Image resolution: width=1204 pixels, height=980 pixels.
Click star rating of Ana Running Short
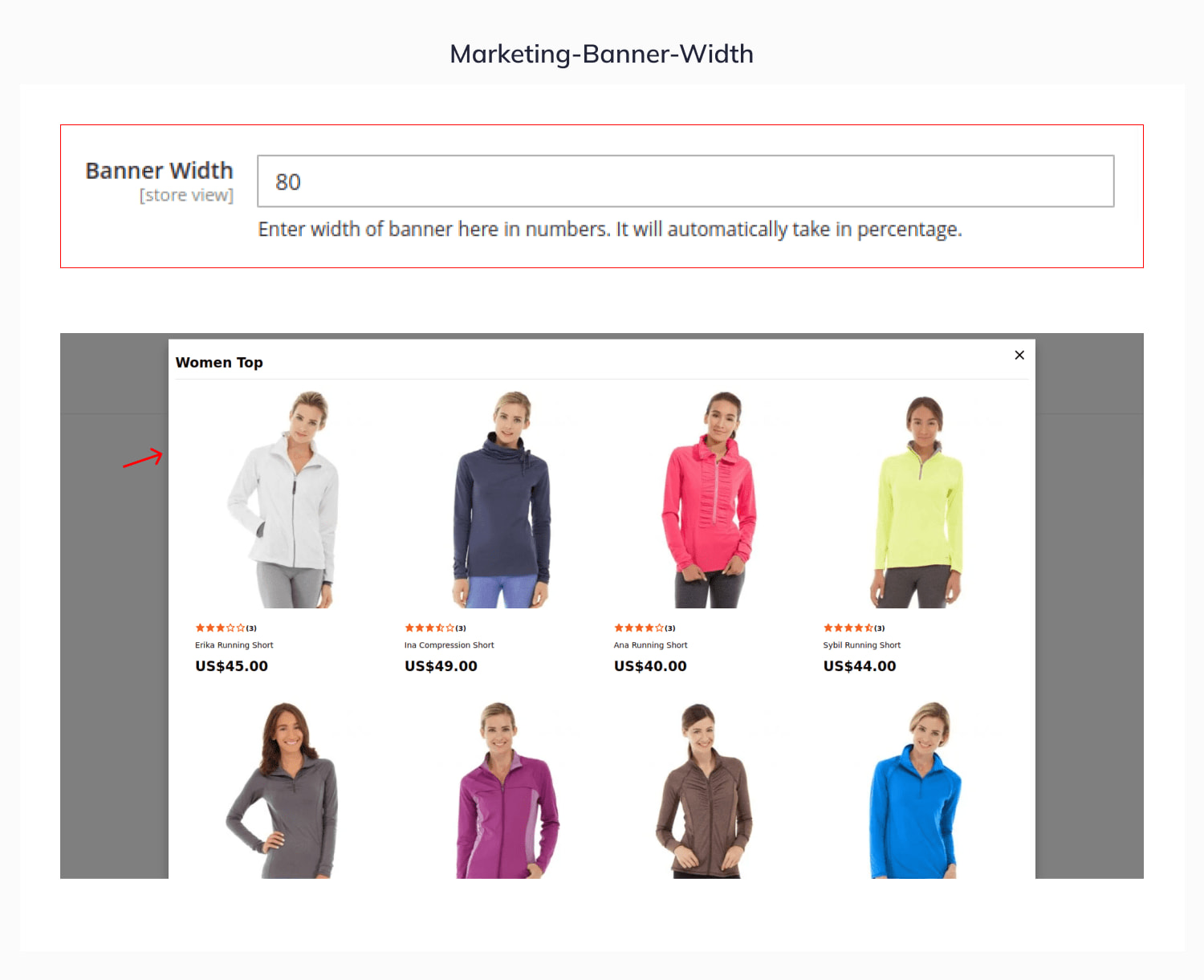639,628
